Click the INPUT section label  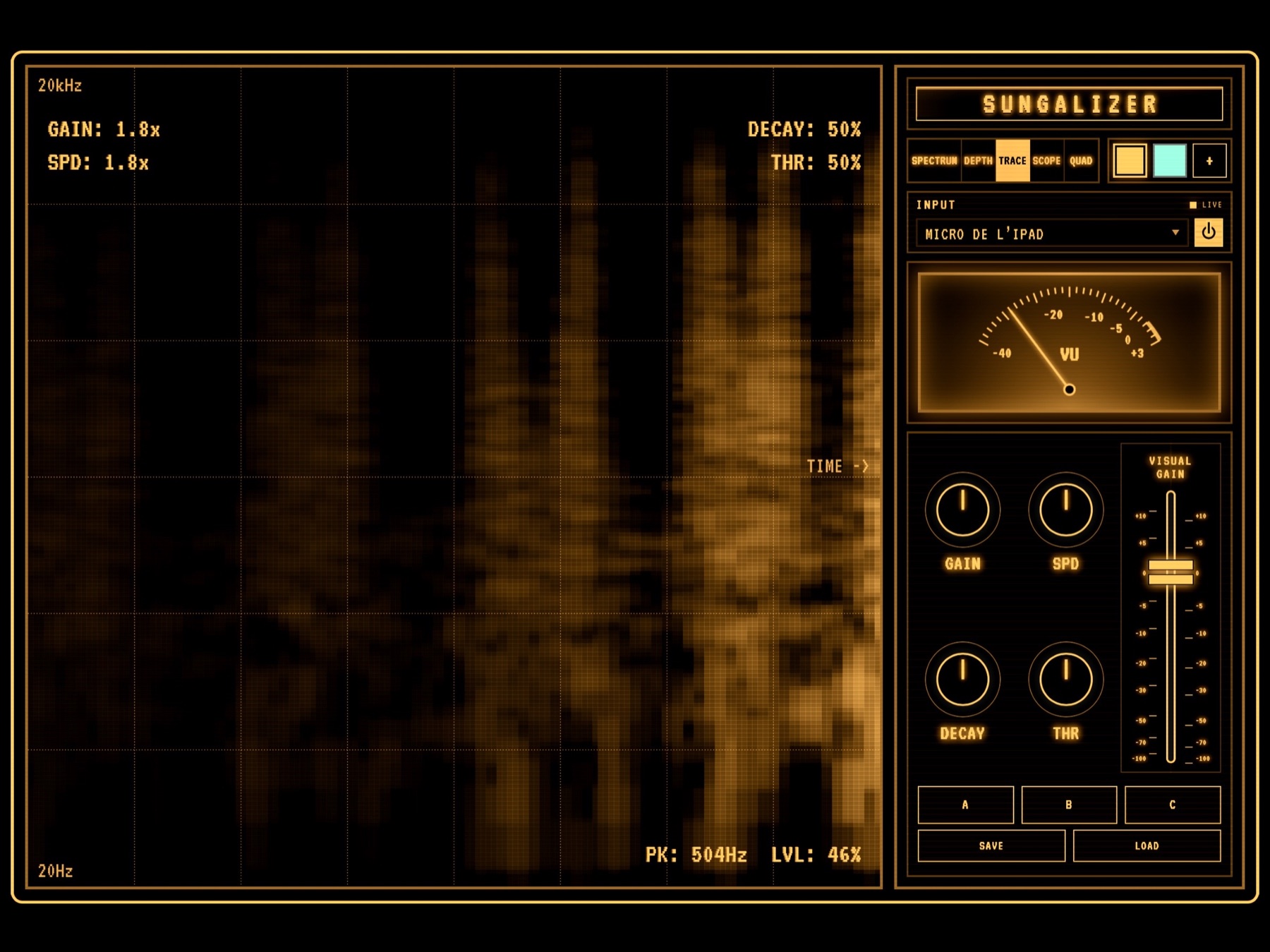click(x=936, y=205)
